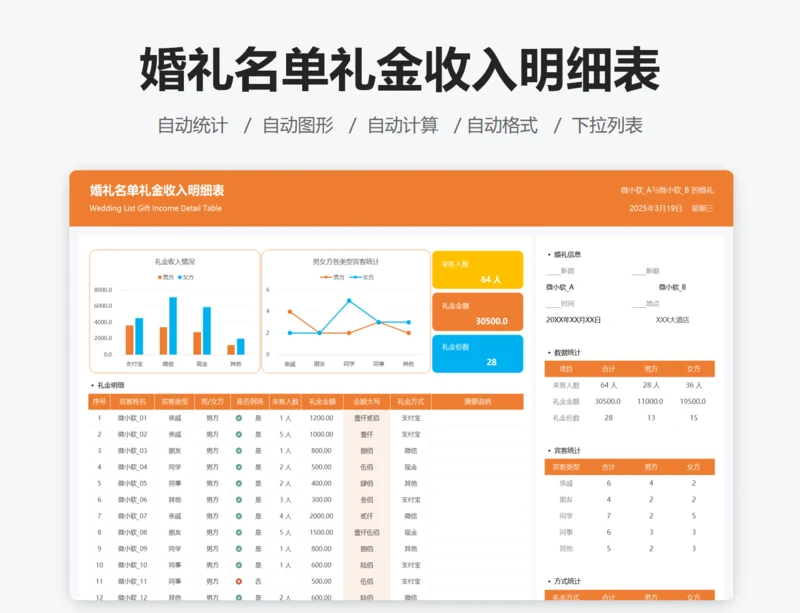Click the venue field XXX大酒店
This screenshot has height=613, width=800.
pyautogui.click(x=672, y=320)
